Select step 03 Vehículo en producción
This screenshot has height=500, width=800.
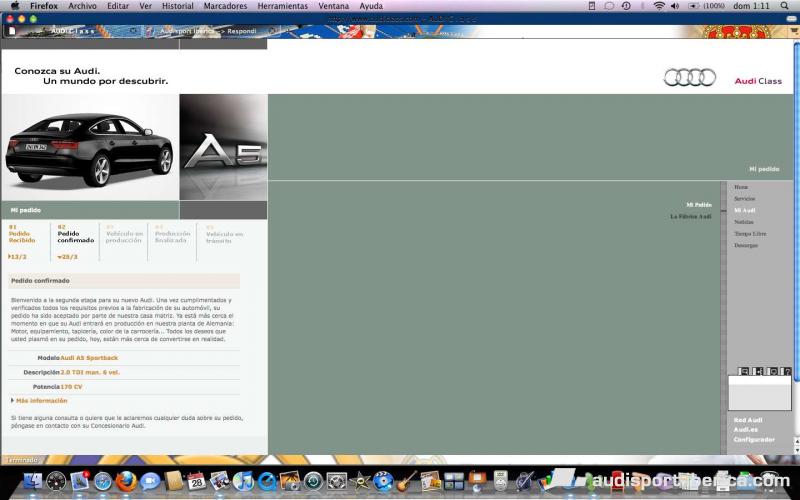(124, 234)
